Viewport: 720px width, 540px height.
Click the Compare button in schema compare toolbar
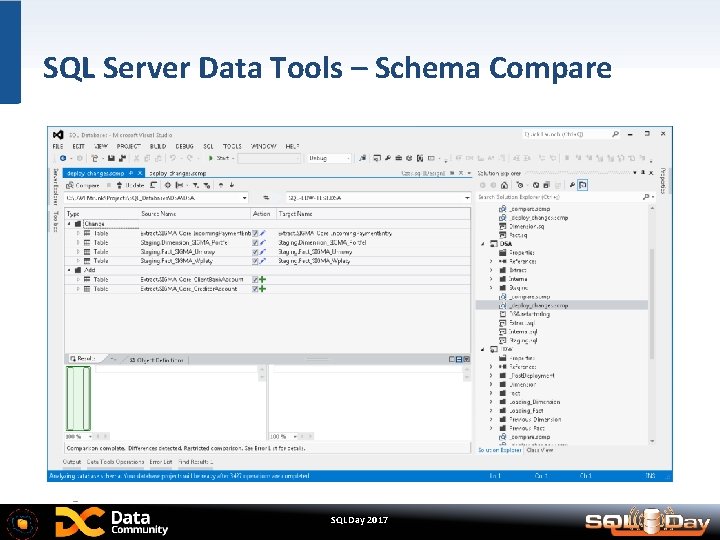click(x=83, y=185)
